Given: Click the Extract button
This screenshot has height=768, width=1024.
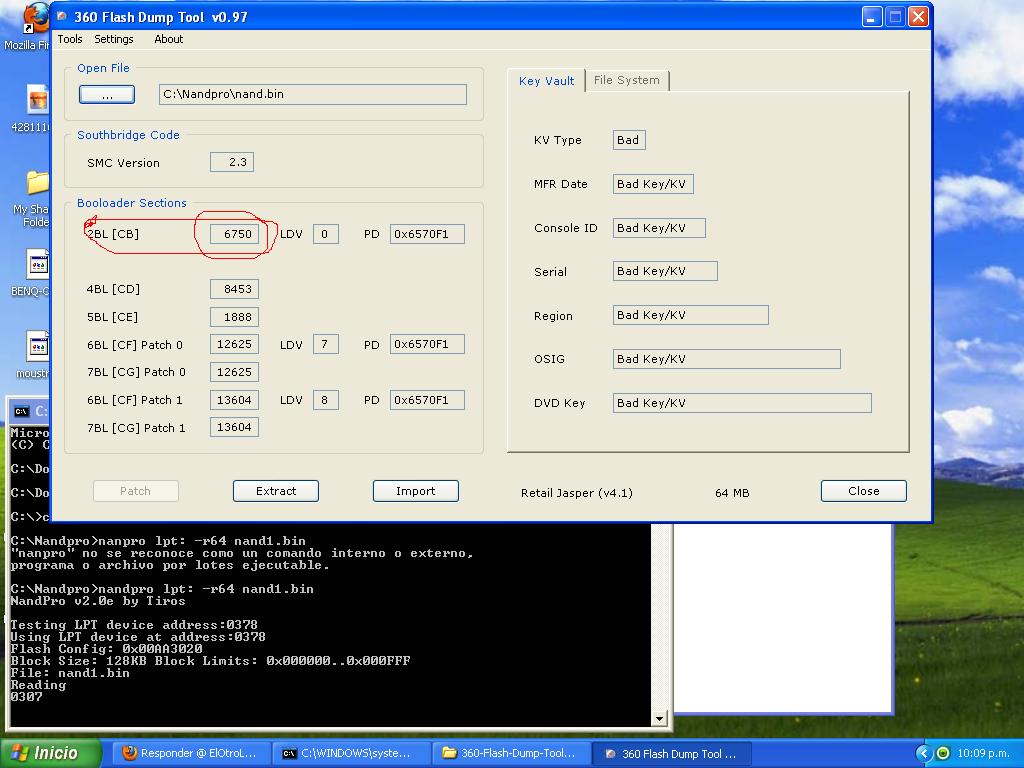Looking at the screenshot, I should (x=276, y=491).
